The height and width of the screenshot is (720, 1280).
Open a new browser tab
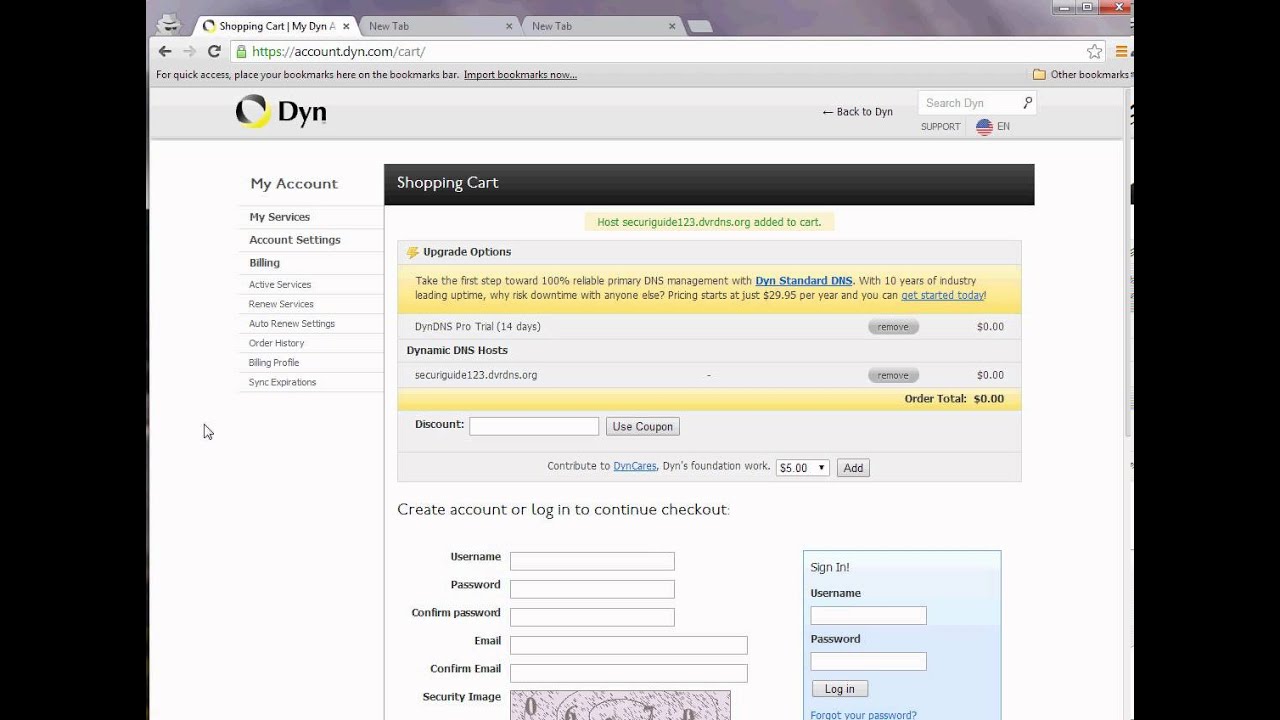pyautogui.click(x=700, y=26)
